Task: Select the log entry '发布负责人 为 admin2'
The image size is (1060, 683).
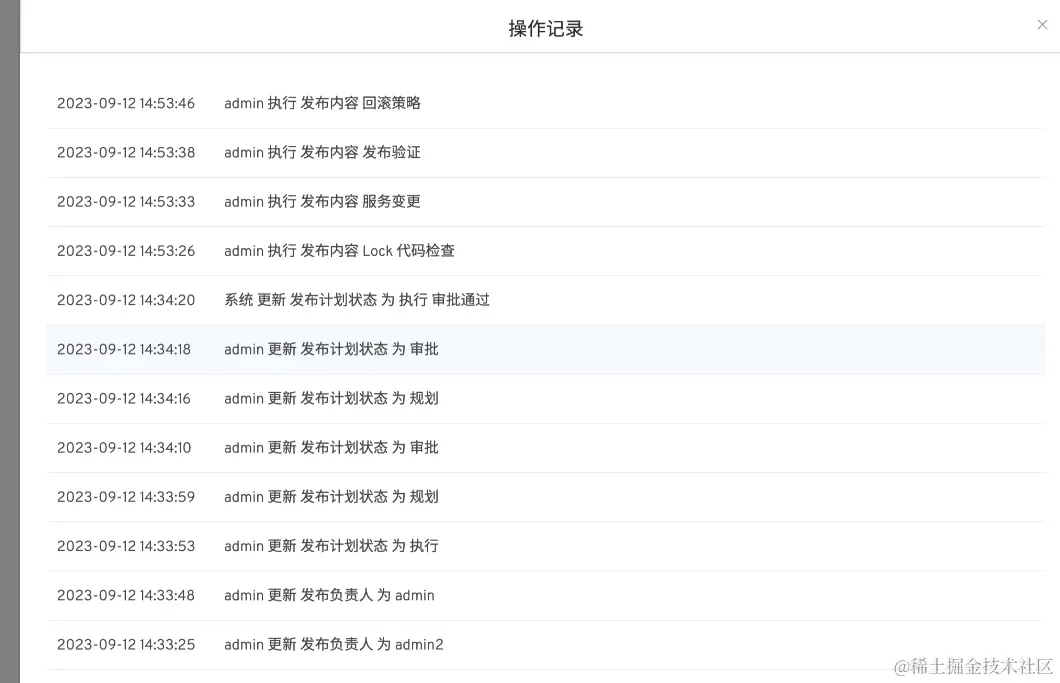Action: pos(334,645)
